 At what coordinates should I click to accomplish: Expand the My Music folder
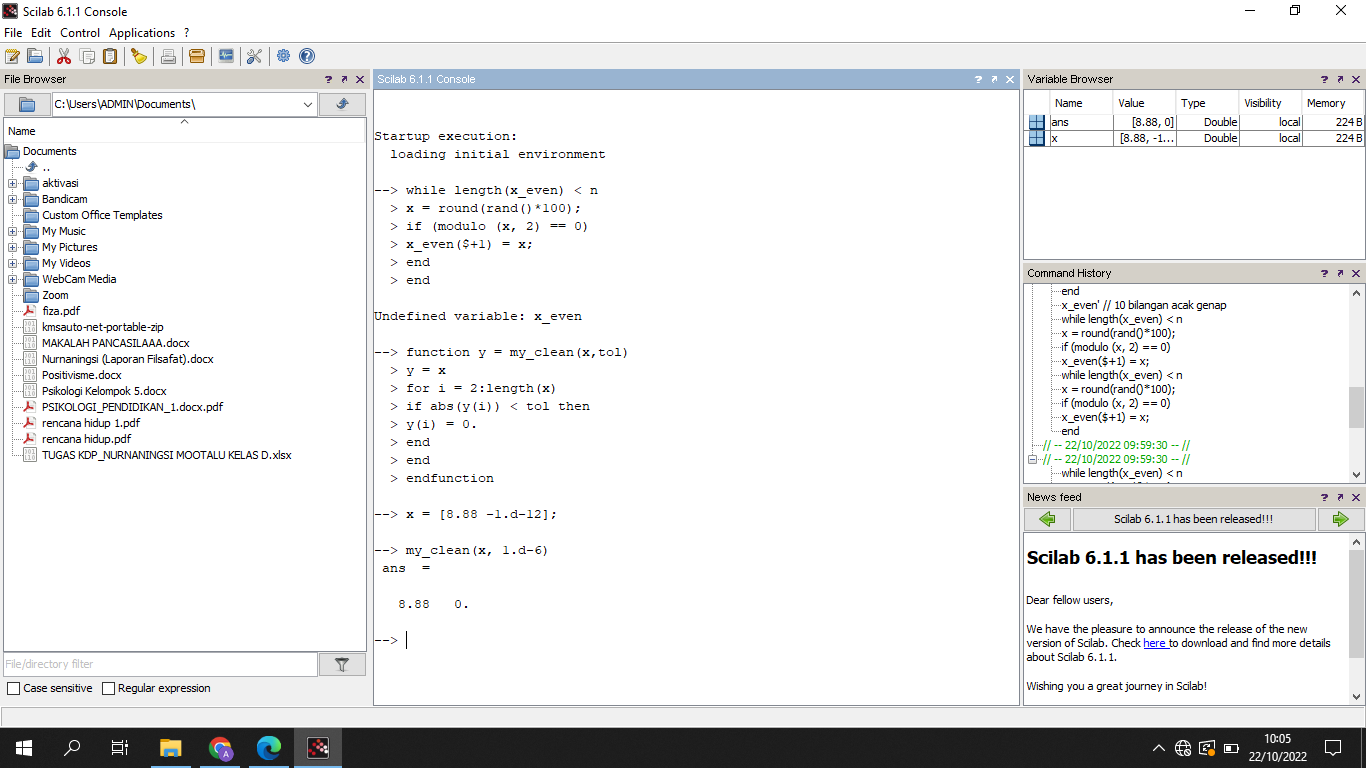coord(12,231)
